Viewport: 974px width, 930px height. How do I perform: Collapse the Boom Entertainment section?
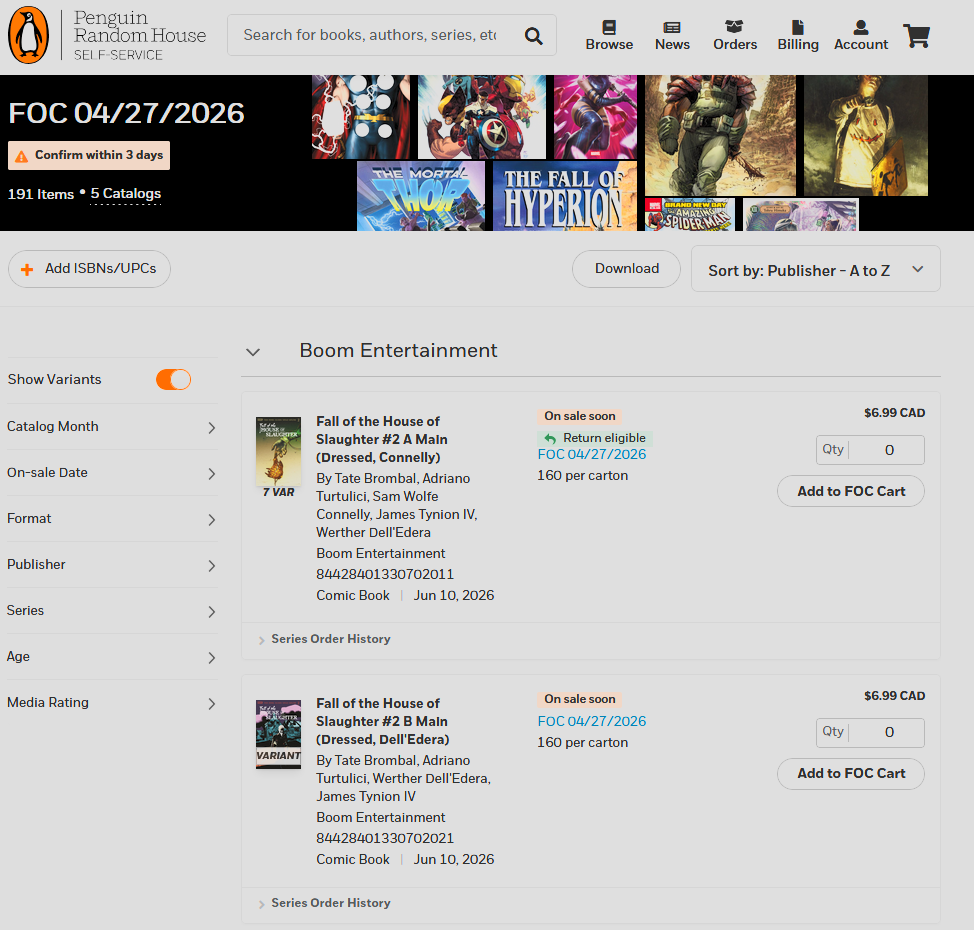click(252, 352)
